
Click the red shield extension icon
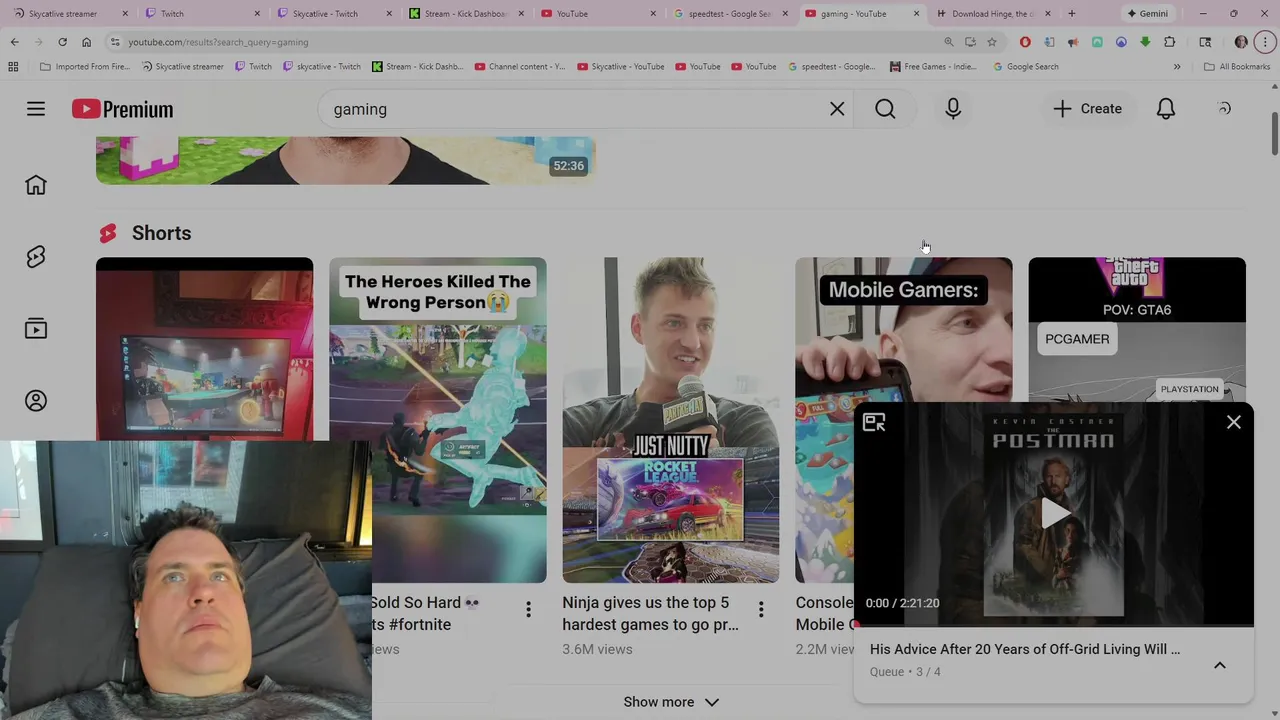click(x=1025, y=42)
